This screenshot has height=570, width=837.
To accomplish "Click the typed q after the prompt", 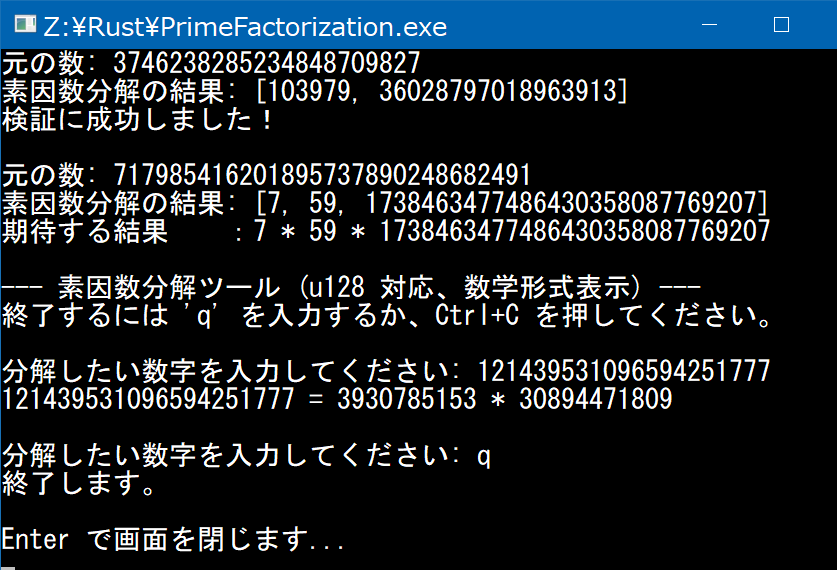I will coord(484,456).
